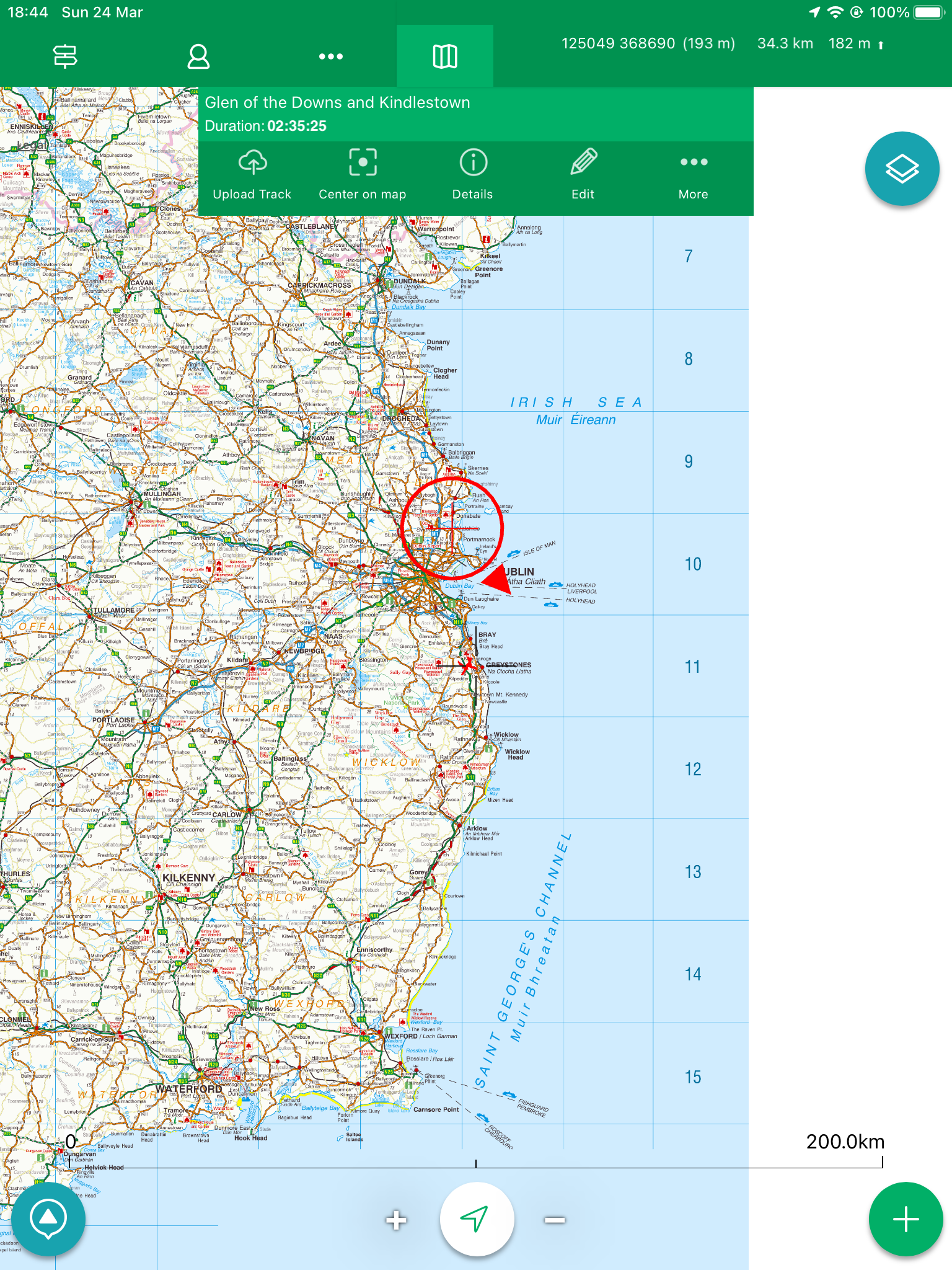Tap the green add plus button
The image size is (952, 1270).
pyautogui.click(x=906, y=1219)
